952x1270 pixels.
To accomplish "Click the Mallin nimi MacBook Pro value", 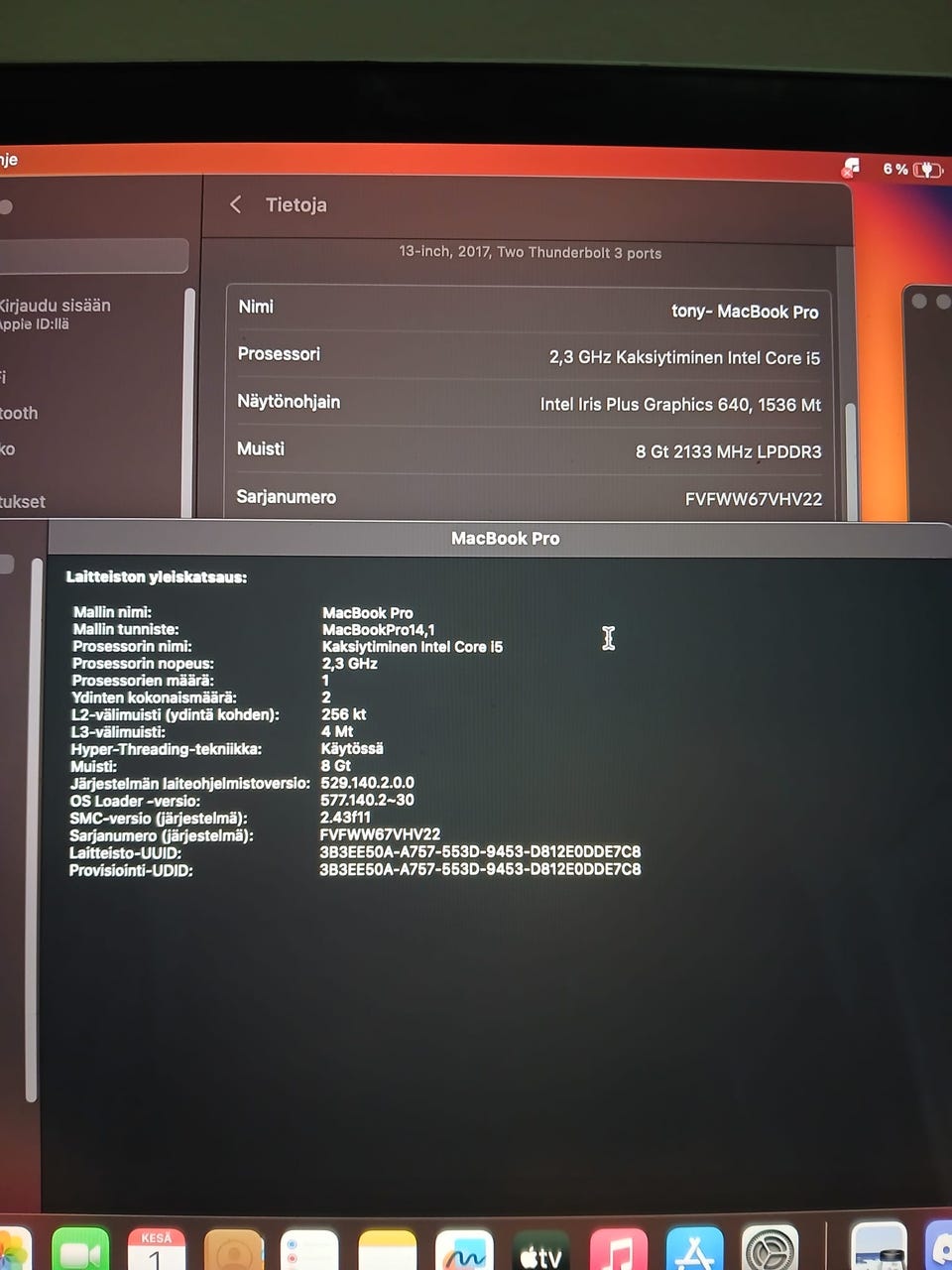I will (367, 612).
